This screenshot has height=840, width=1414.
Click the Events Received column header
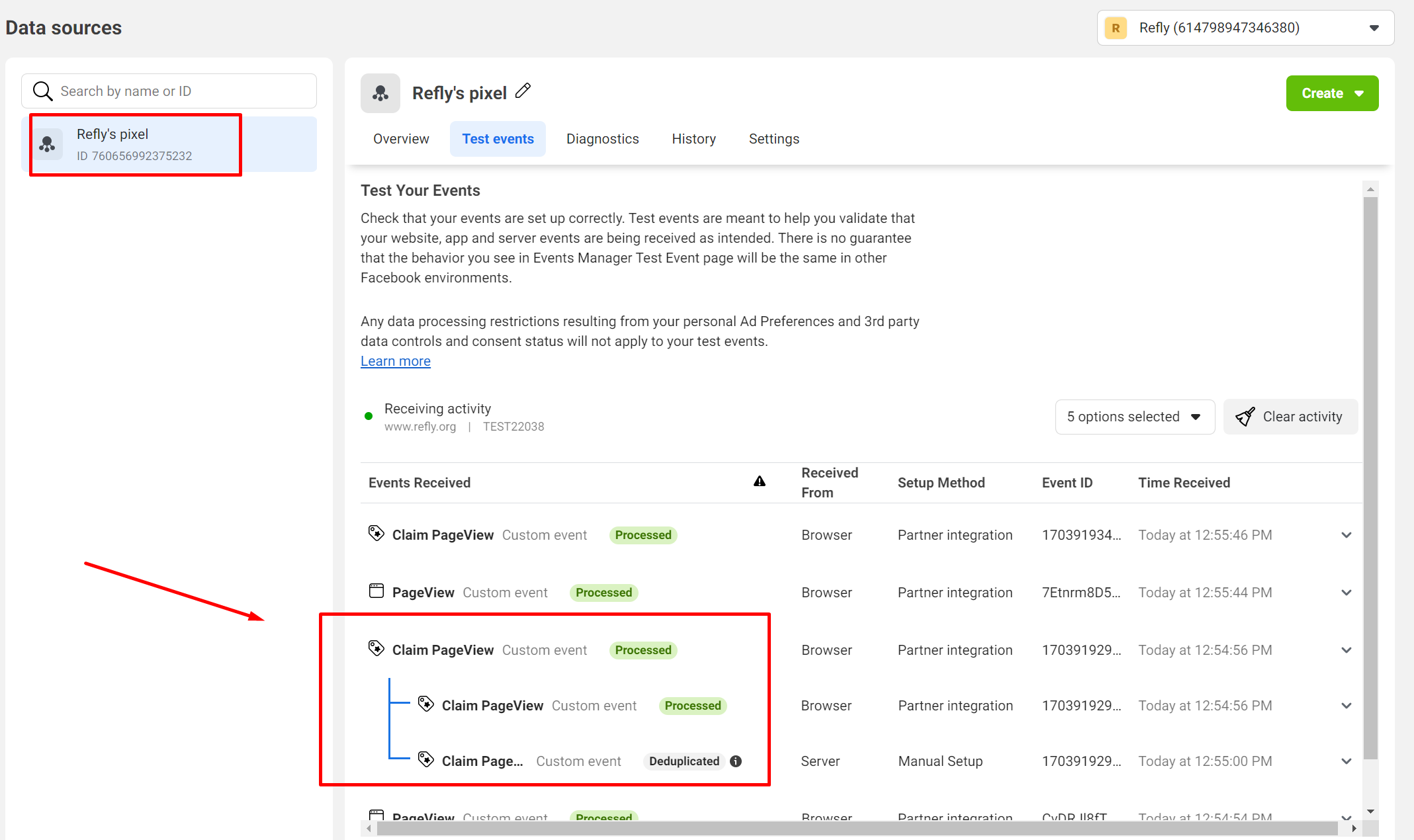coord(420,483)
